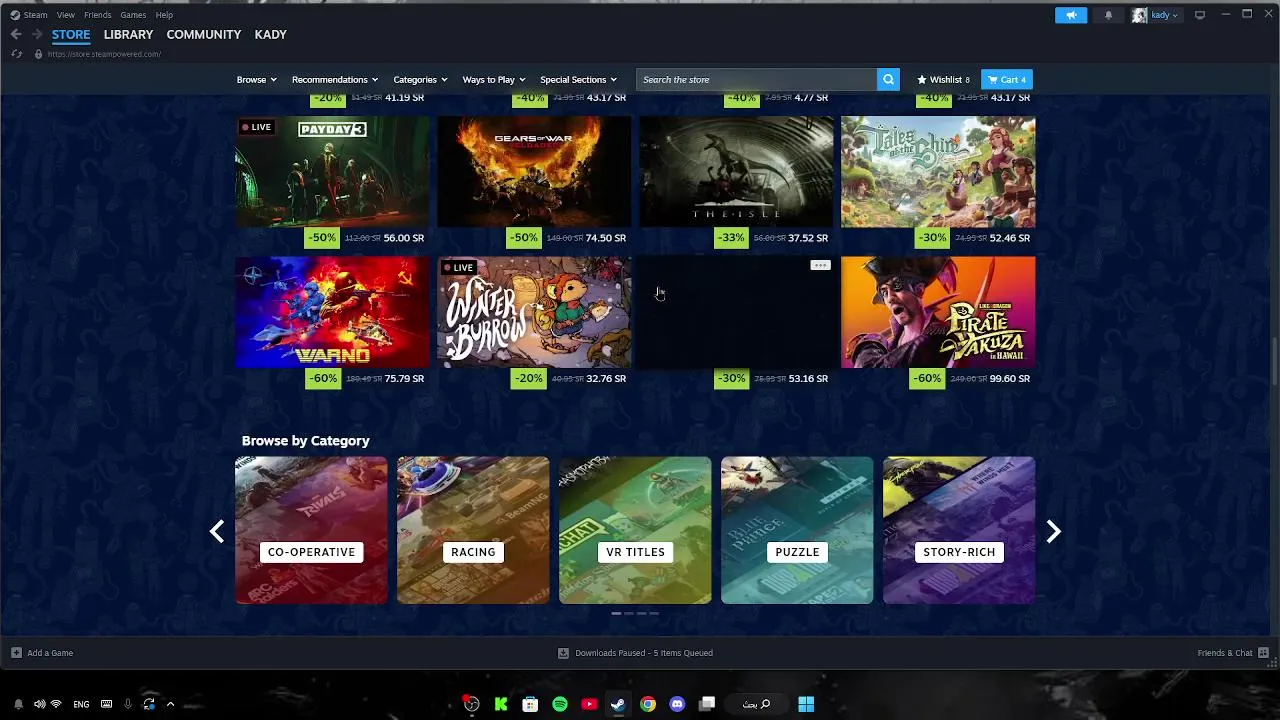Open the Pirate Yakuza in Hawaii tile
The height and width of the screenshot is (720, 1280).
(x=938, y=312)
